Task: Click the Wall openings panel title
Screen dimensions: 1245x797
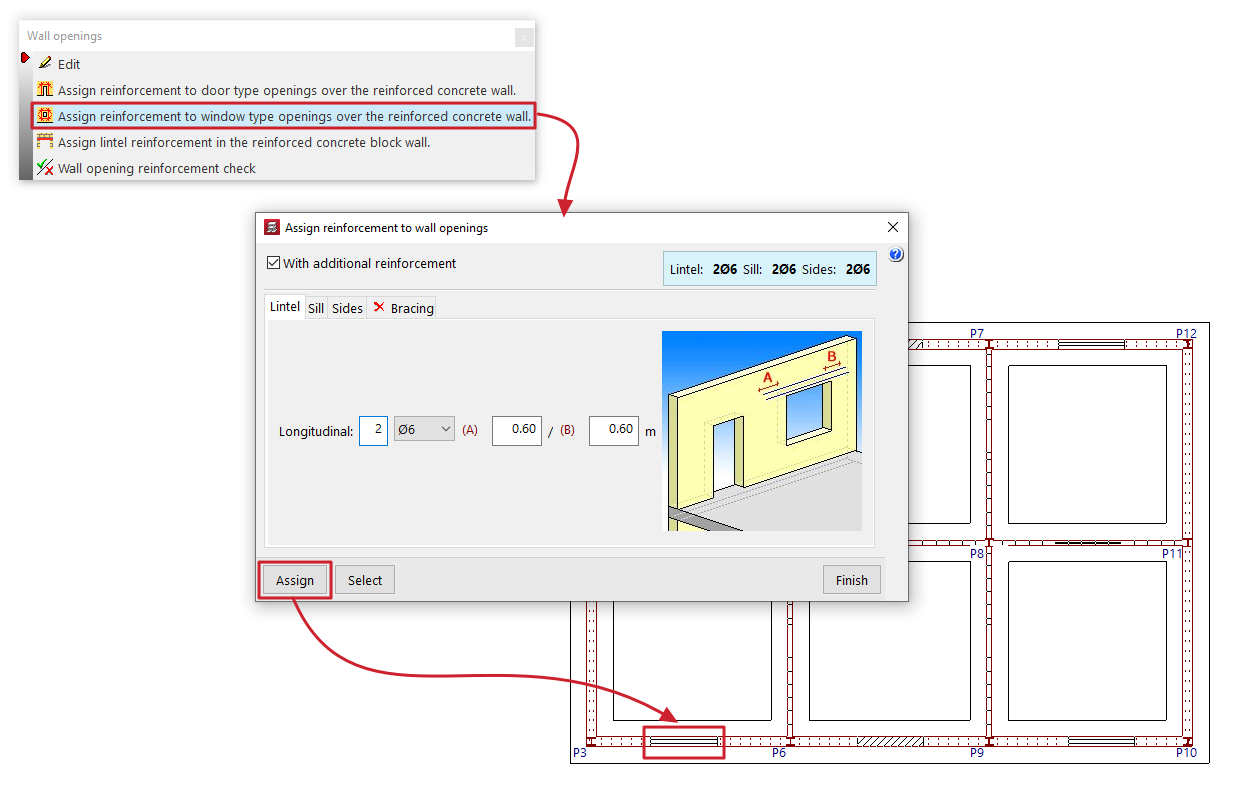Action: point(65,36)
